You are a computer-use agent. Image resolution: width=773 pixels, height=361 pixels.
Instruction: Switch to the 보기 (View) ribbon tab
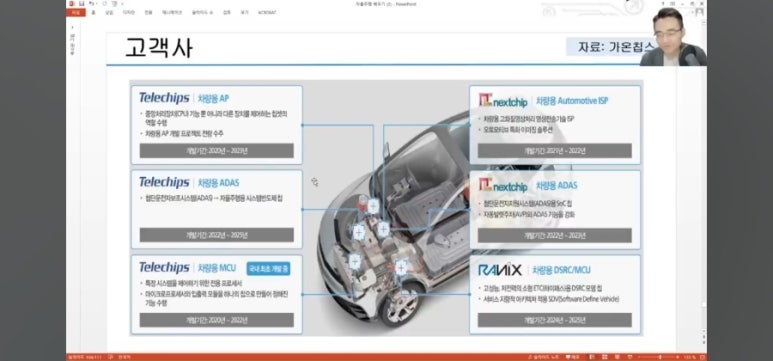245,12
